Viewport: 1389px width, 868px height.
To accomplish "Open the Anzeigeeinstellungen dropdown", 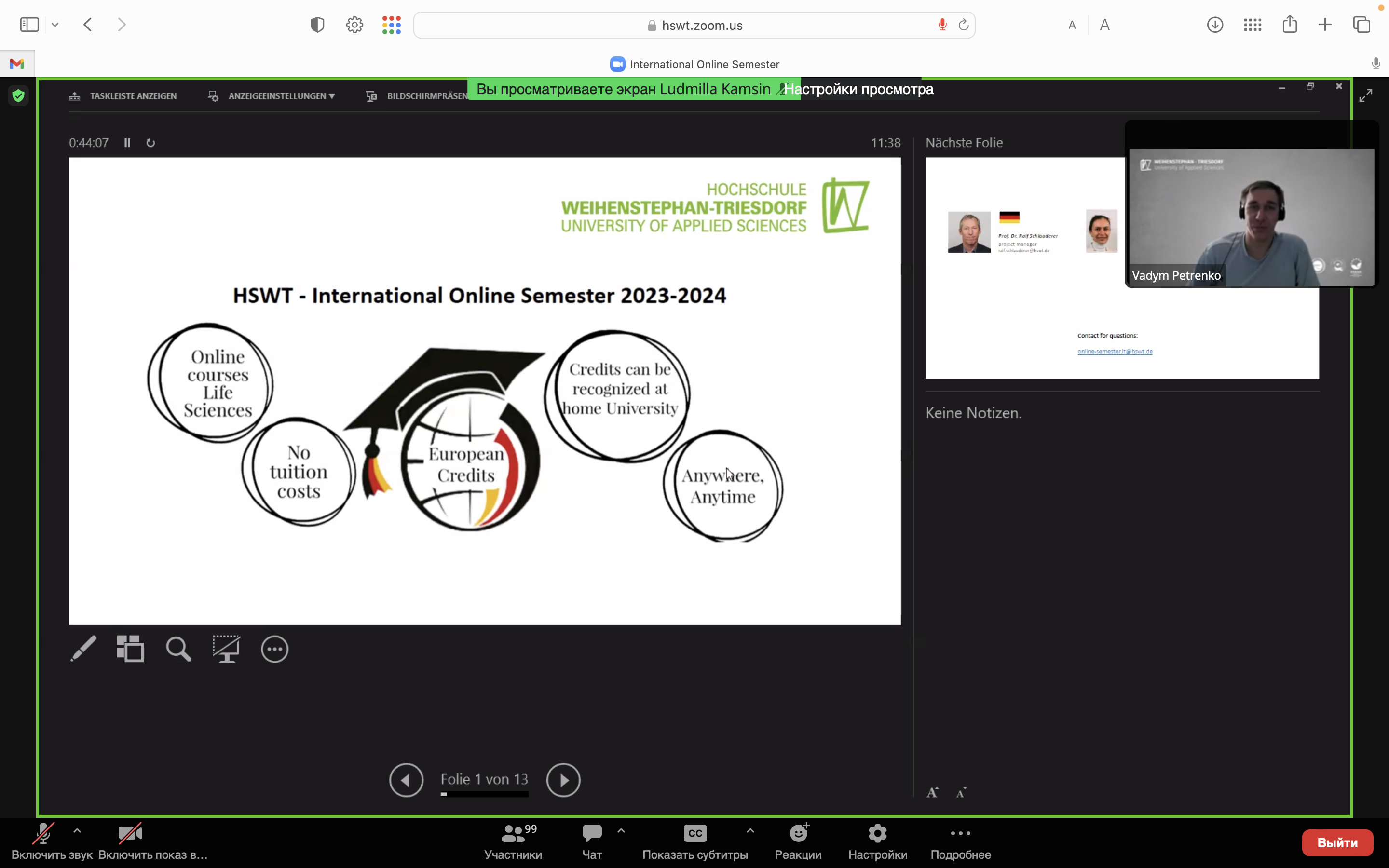I will click(x=272, y=96).
